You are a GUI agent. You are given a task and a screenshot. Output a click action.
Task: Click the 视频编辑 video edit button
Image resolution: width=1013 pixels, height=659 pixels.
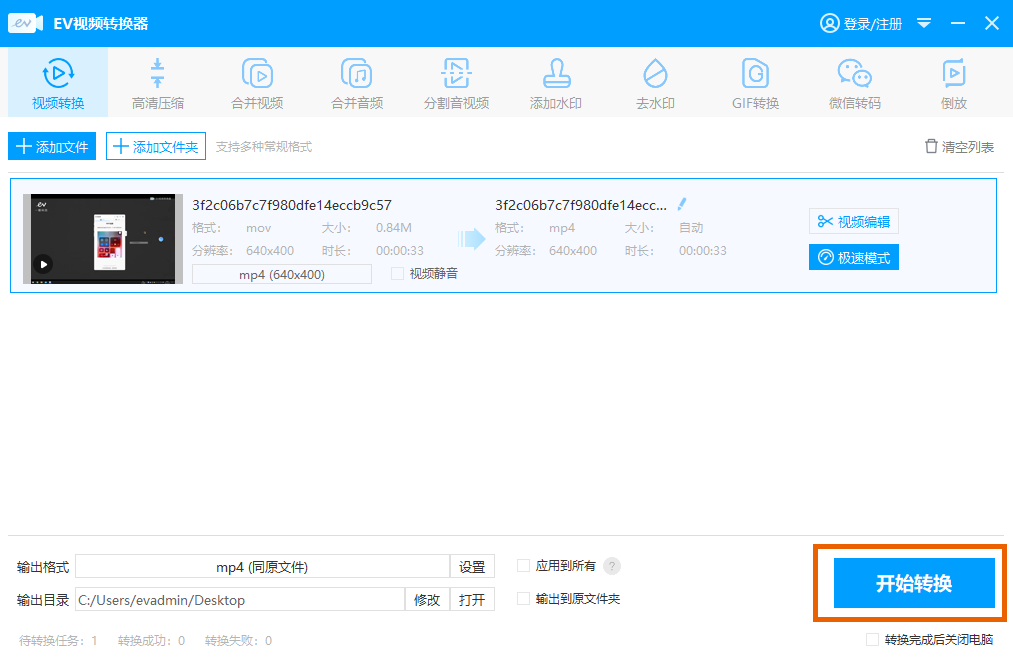click(853, 222)
